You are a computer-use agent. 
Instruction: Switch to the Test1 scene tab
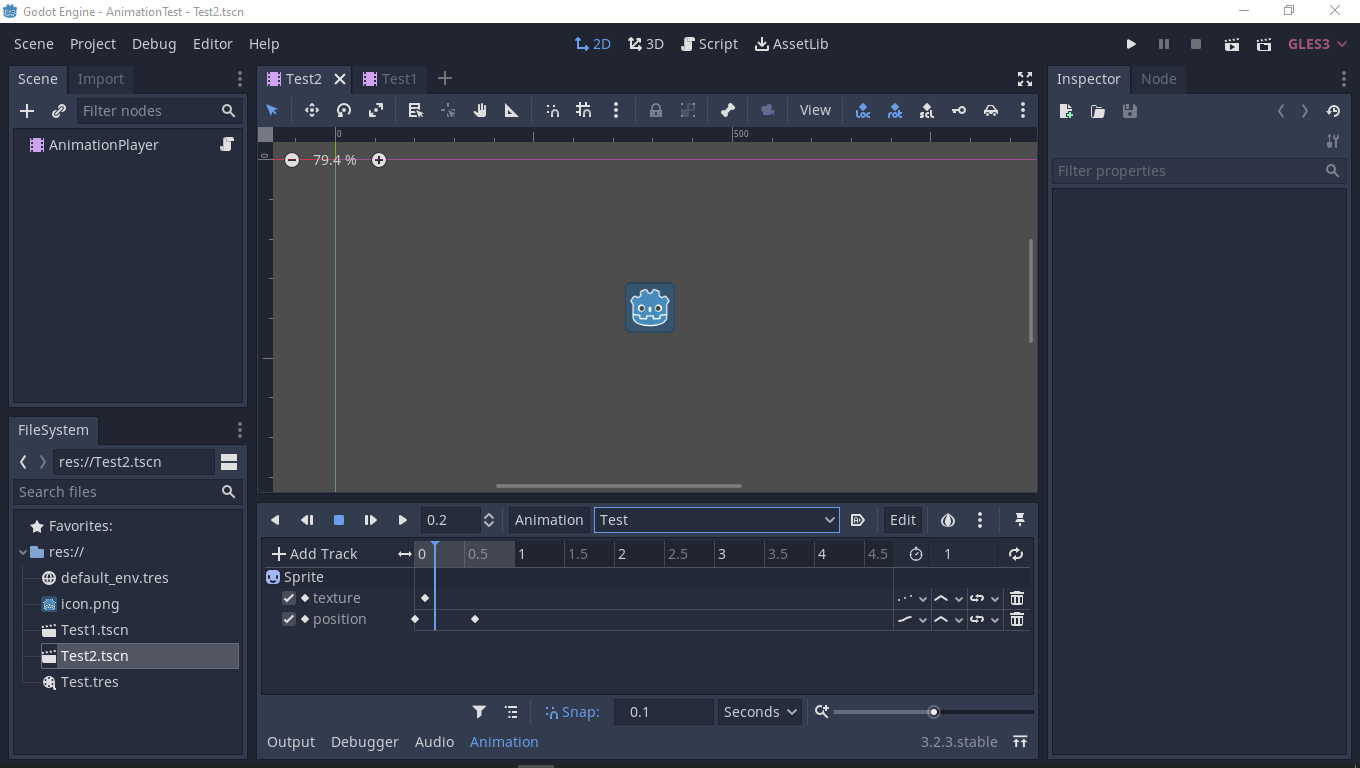tap(390, 78)
